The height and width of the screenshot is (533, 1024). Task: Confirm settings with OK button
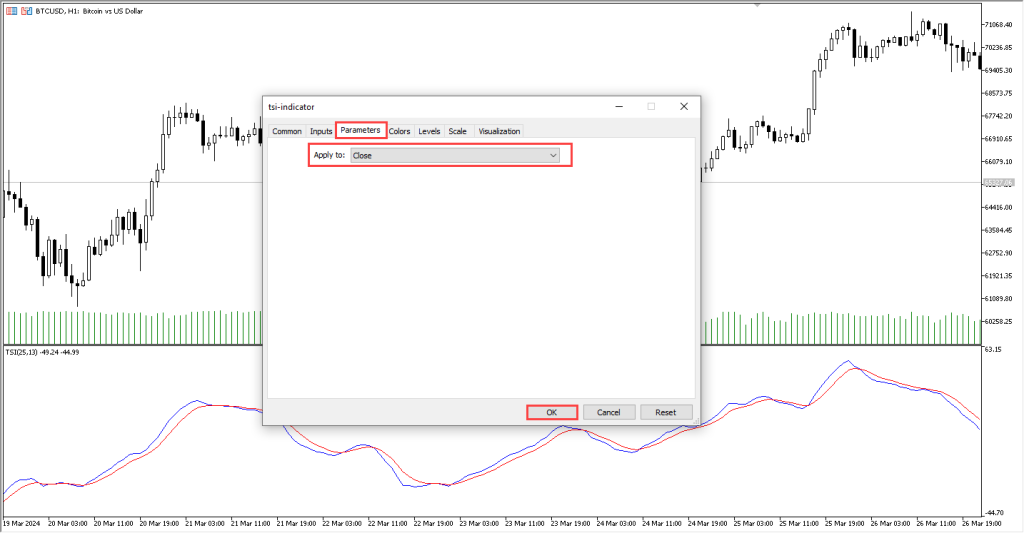pyautogui.click(x=552, y=412)
